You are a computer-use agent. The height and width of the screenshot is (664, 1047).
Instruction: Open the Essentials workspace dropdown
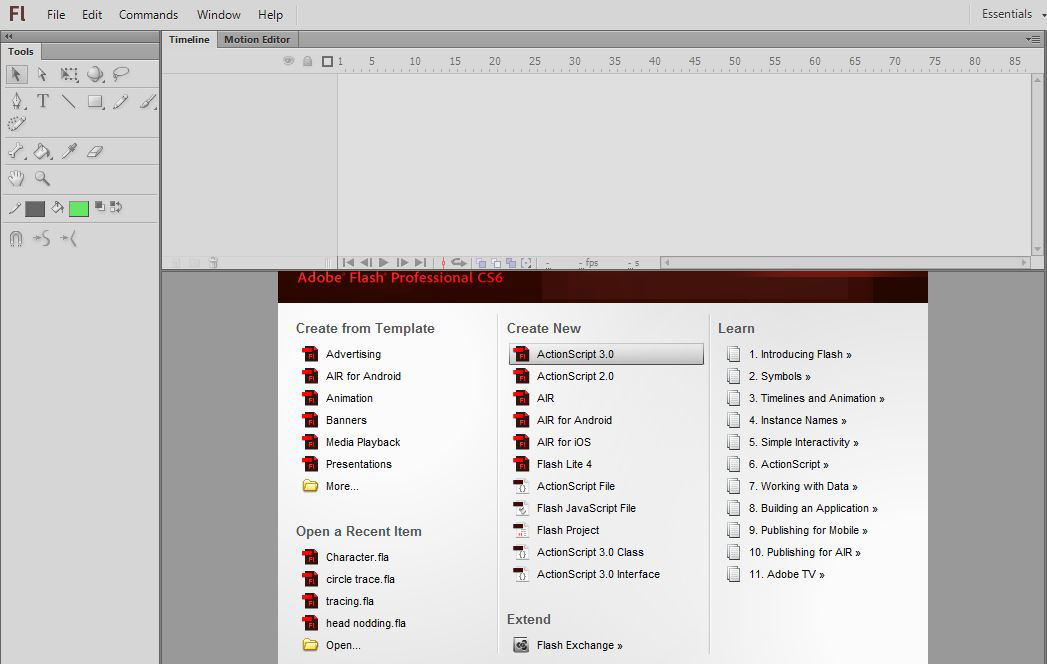[1013, 14]
